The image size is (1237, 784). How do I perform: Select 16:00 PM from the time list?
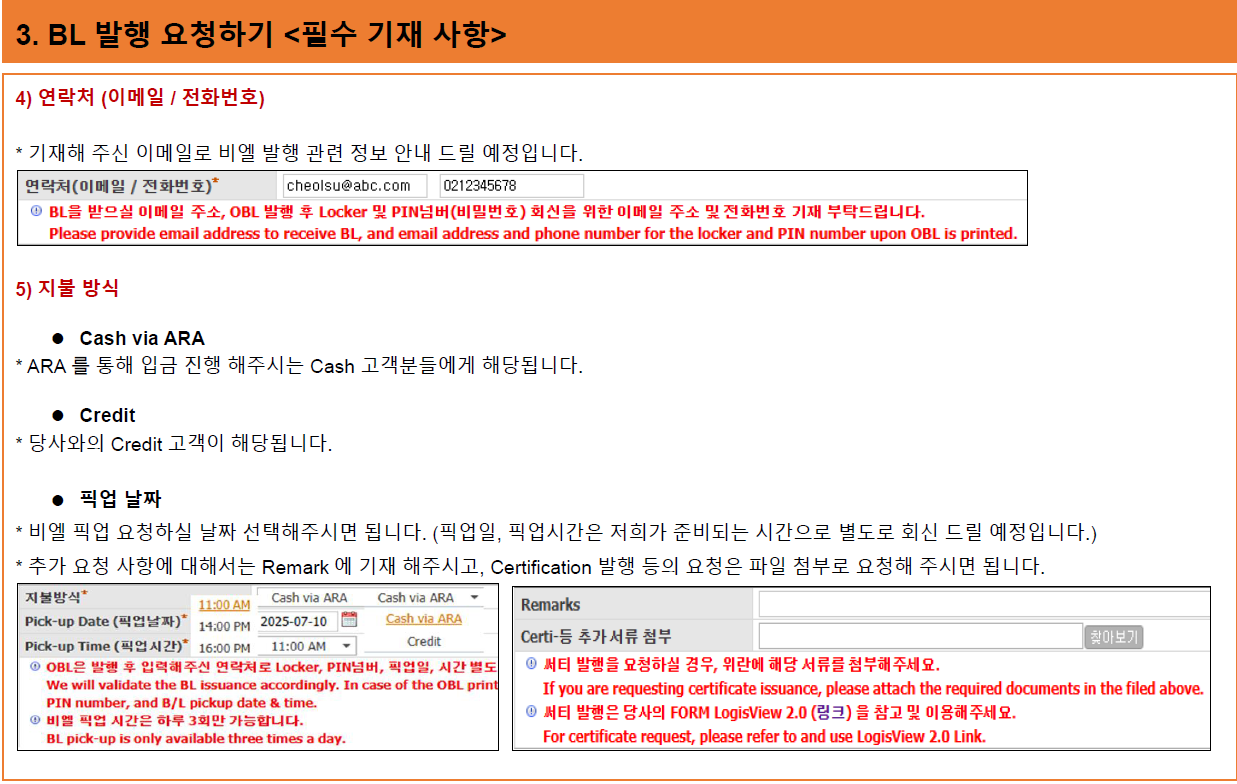[224, 649]
